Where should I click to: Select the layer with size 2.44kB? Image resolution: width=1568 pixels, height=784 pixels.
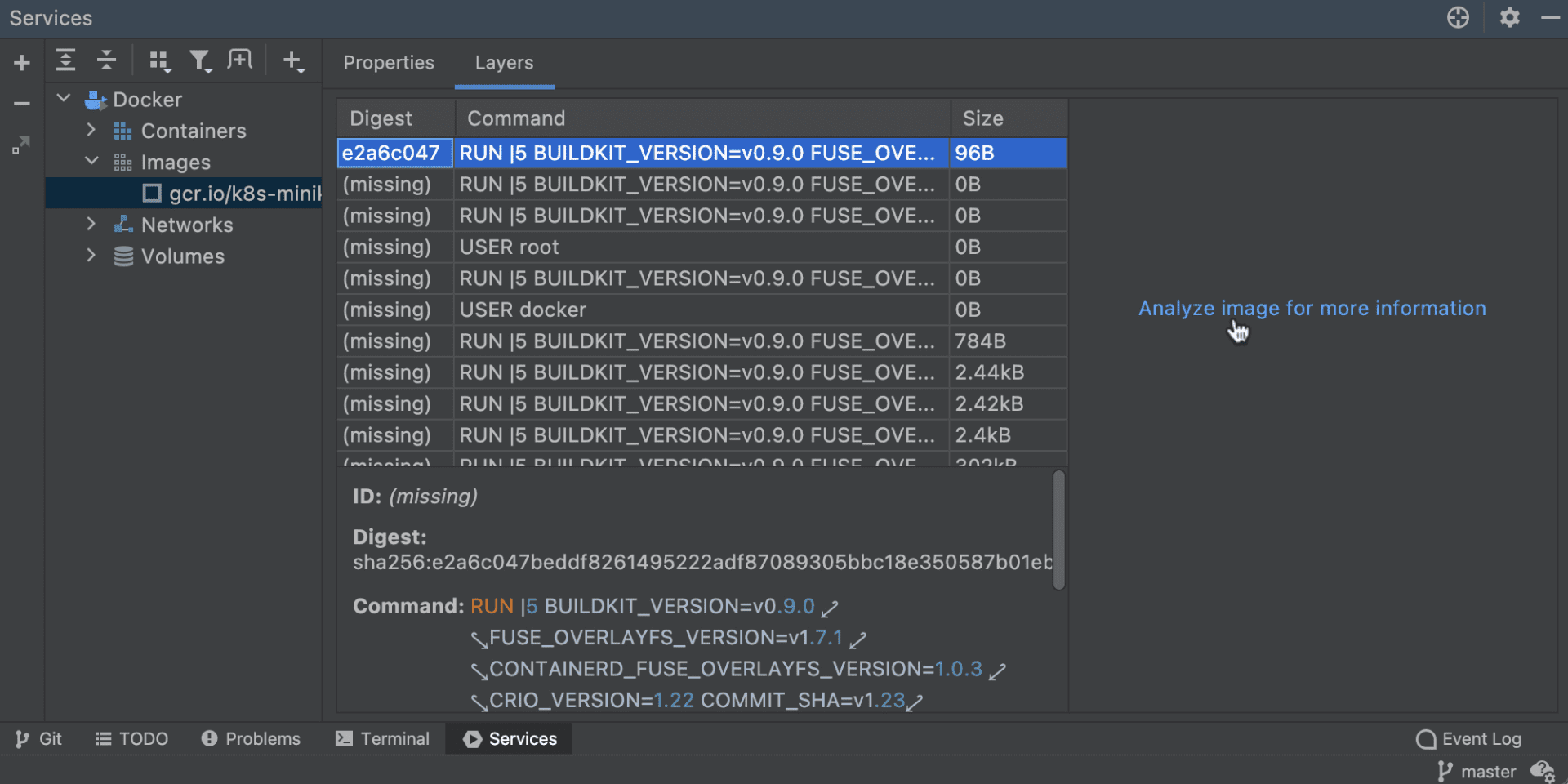pos(702,372)
